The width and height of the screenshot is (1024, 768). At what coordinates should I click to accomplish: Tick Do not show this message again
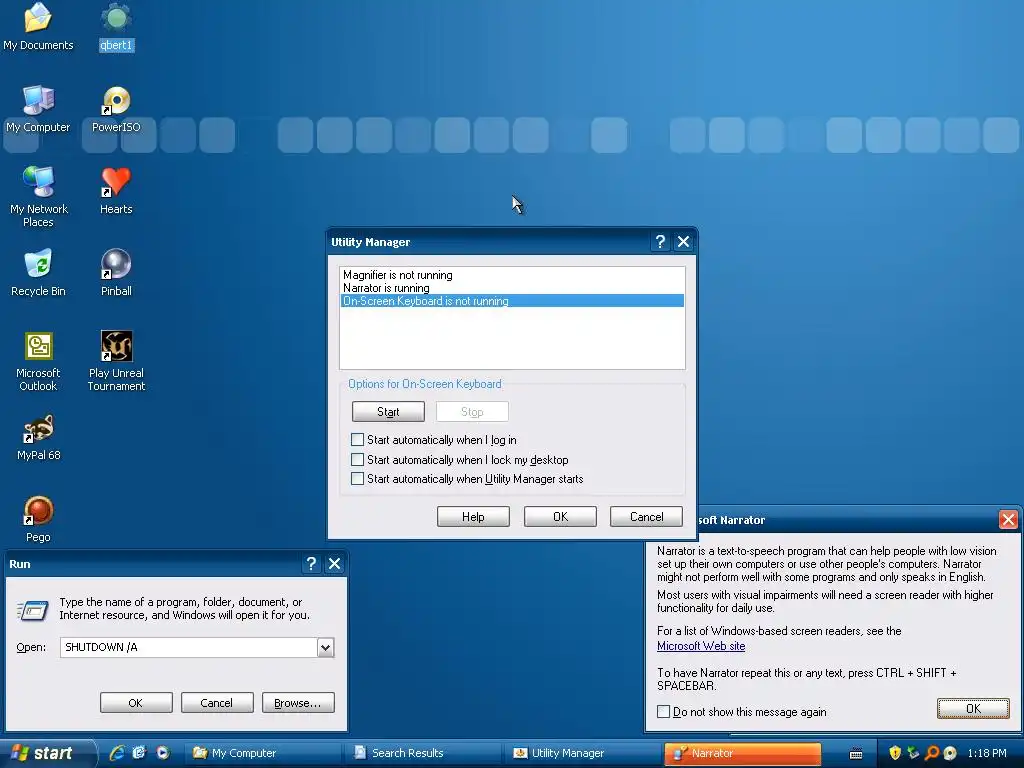pos(664,711)
